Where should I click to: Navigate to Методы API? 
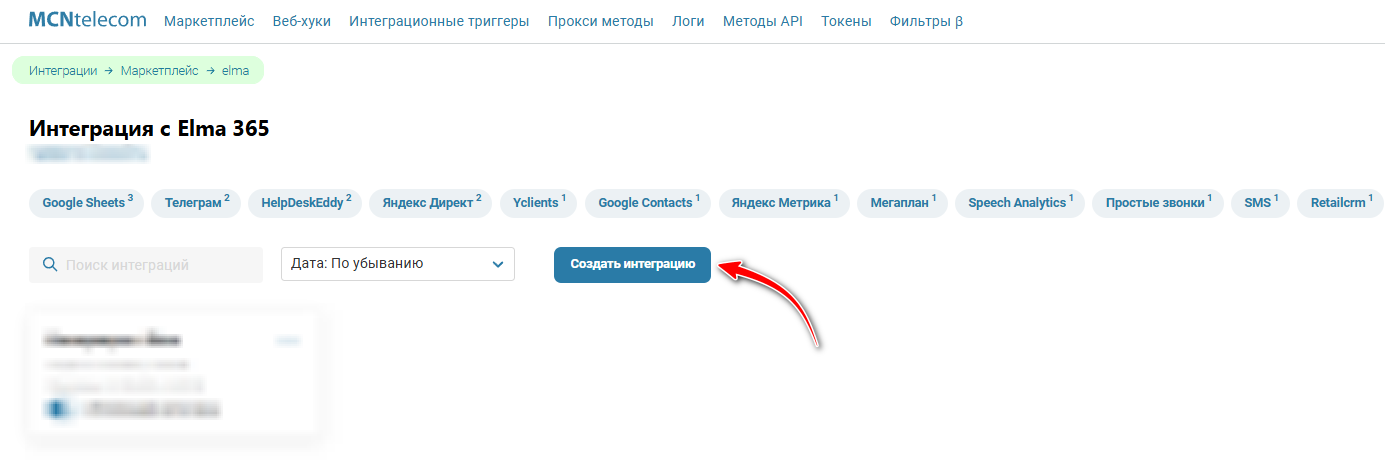click(x=763, y=21)
